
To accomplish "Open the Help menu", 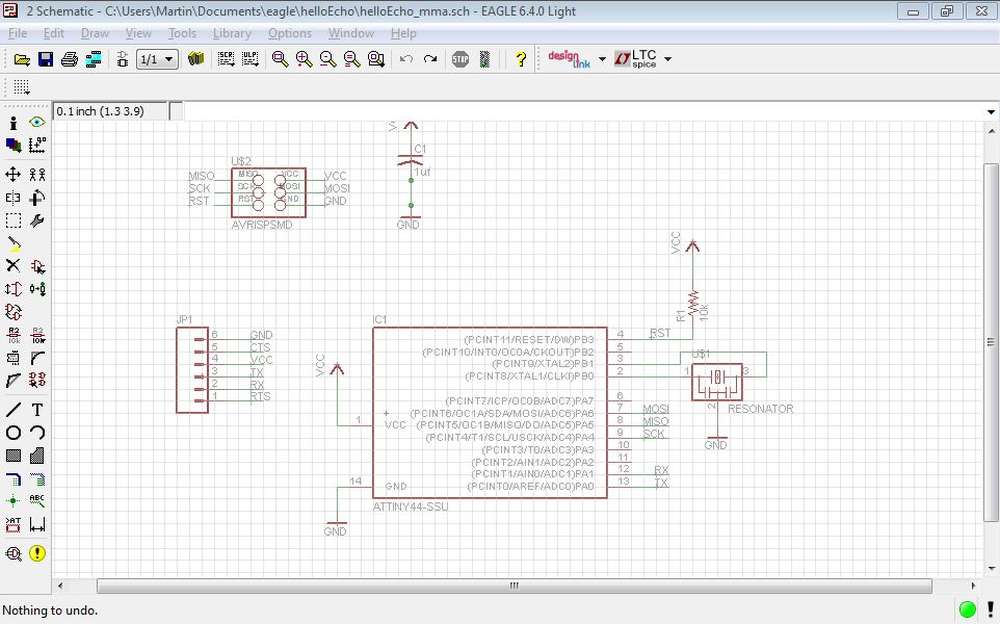I will click(403, 33).
